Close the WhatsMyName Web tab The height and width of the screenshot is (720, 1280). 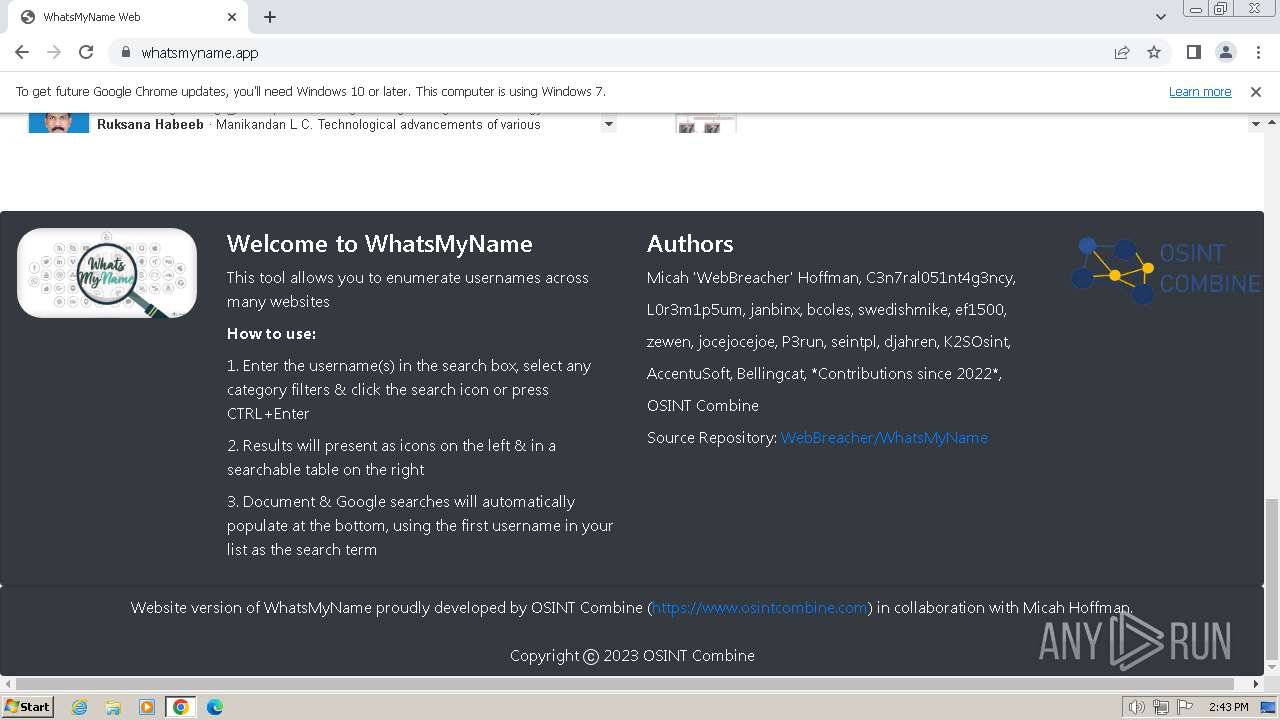pos(232,17)
